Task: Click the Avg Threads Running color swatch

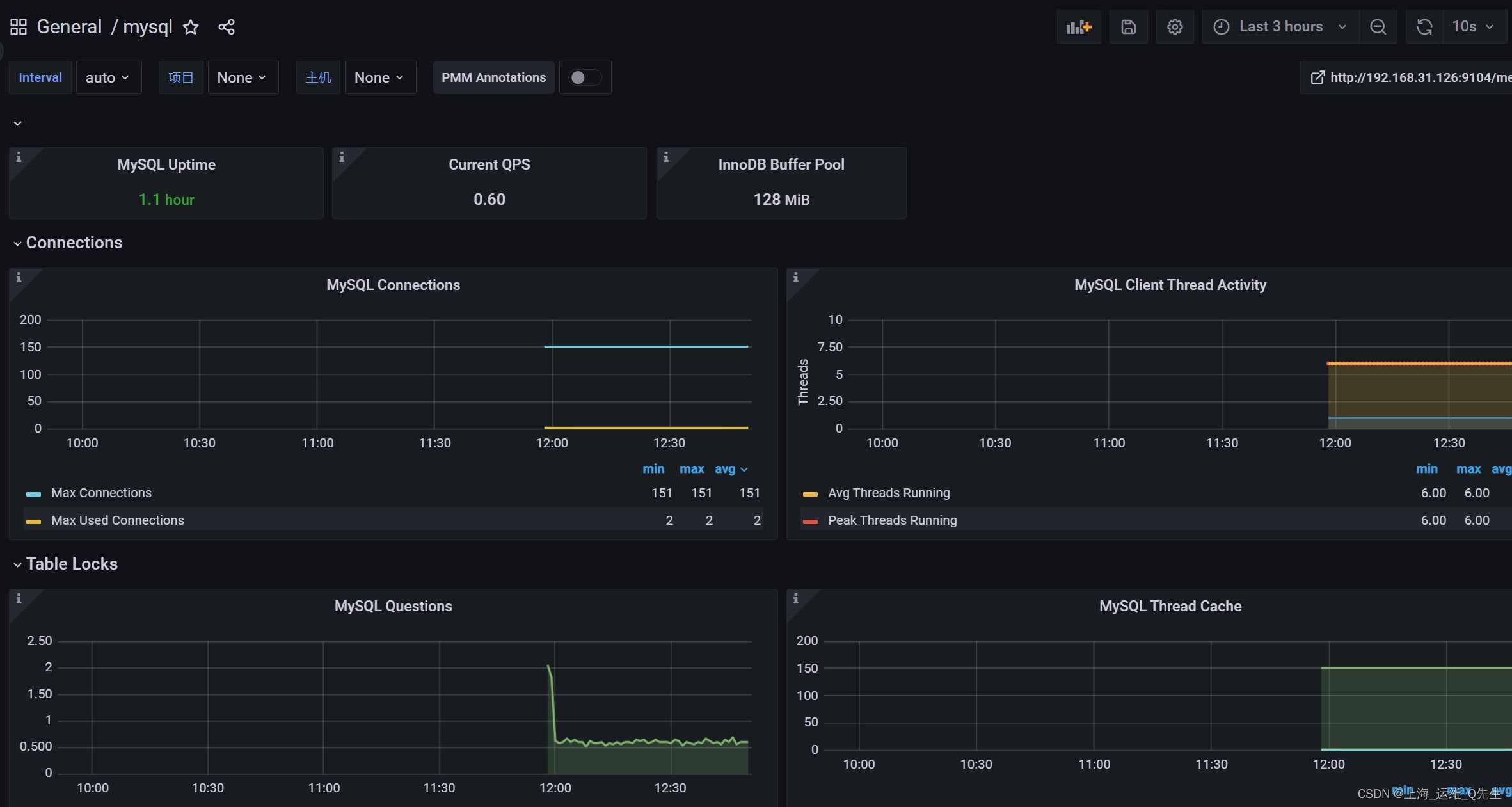Action: 810,494
